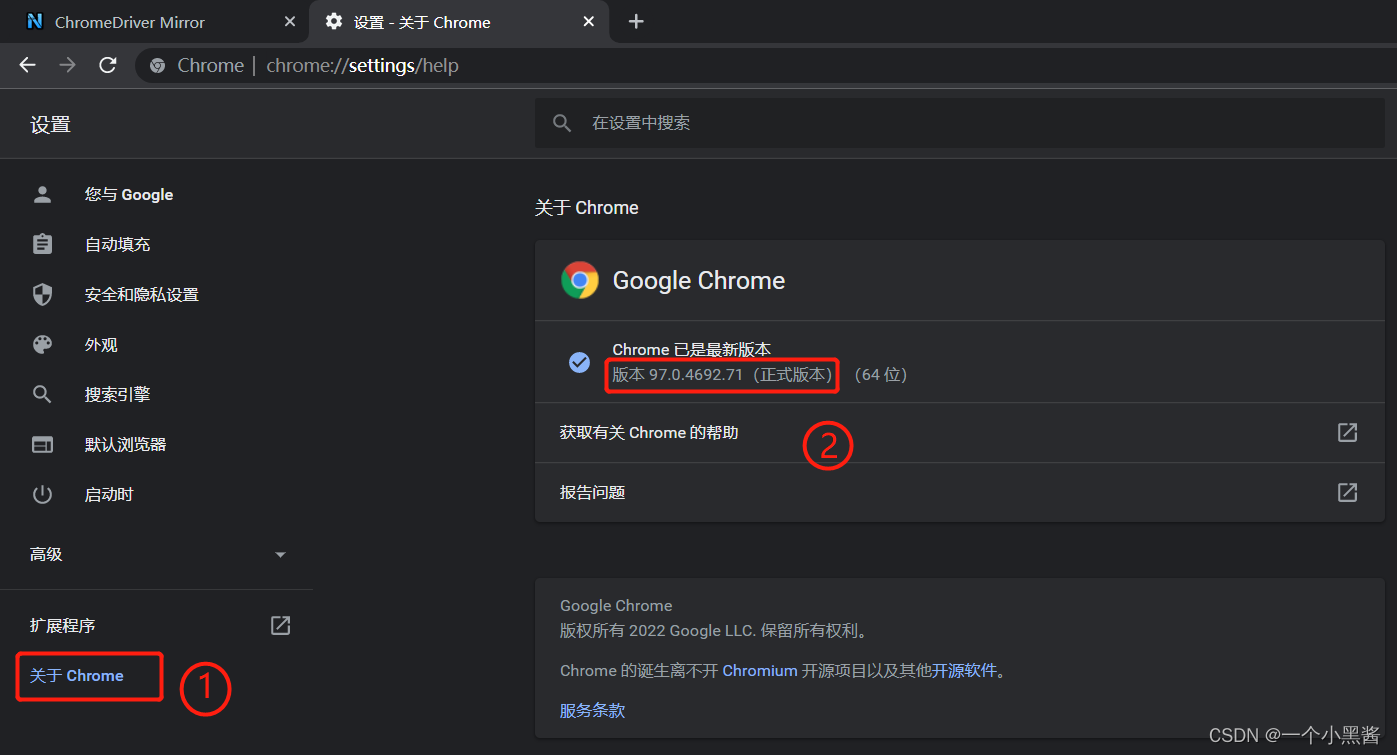Click the version text 版本 97.0.4692.71
Image resolution: width=1397 pixels, height=755 pixels.
click(x=677, y=374)
